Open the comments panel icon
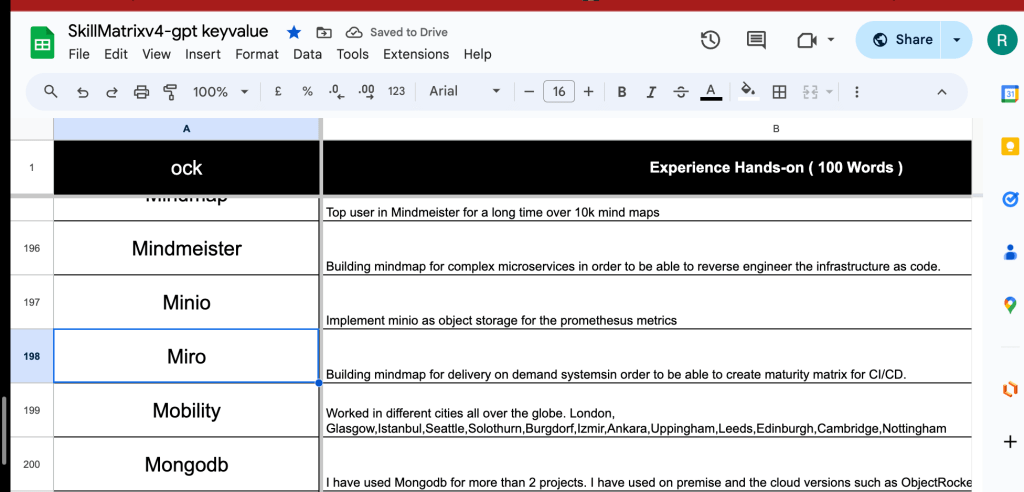The width and height of the screenshot is (1024, 492). (x=756, y=40)
